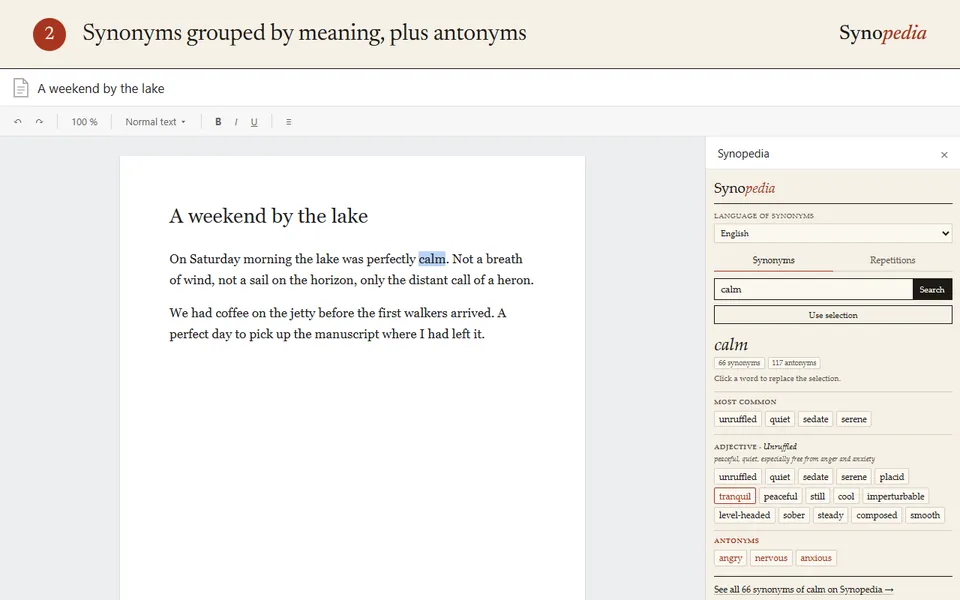
Task: Choose 'sedate' under Most Common
Action: 816,419
